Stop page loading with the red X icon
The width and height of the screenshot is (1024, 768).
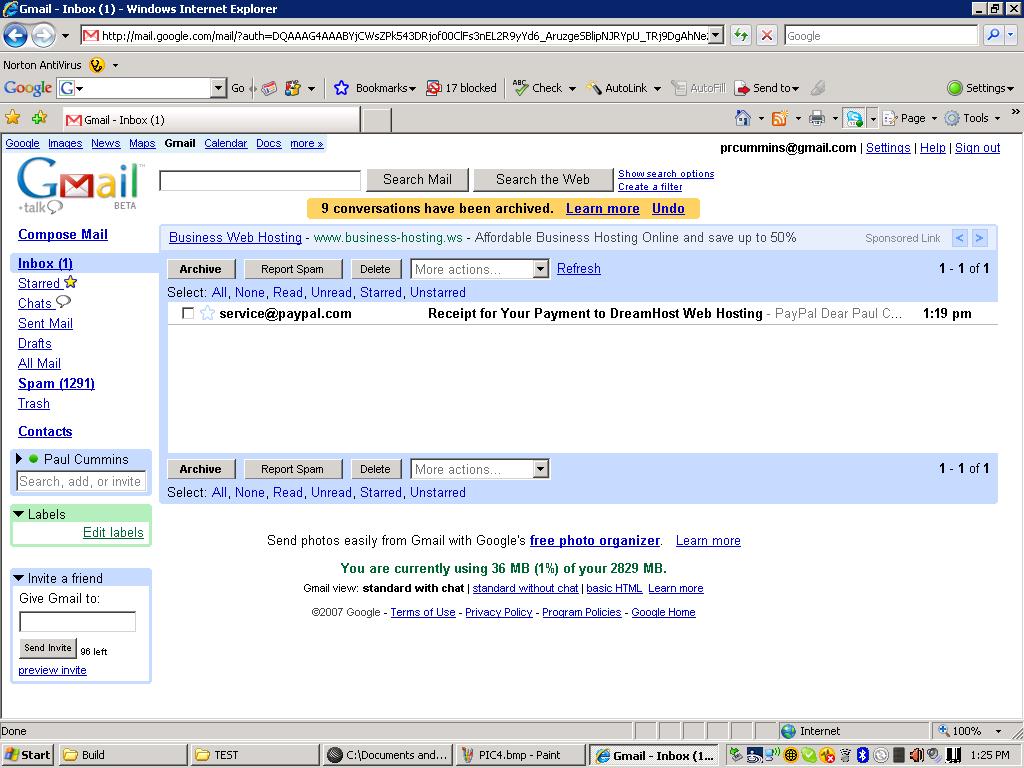coord(767,35)
